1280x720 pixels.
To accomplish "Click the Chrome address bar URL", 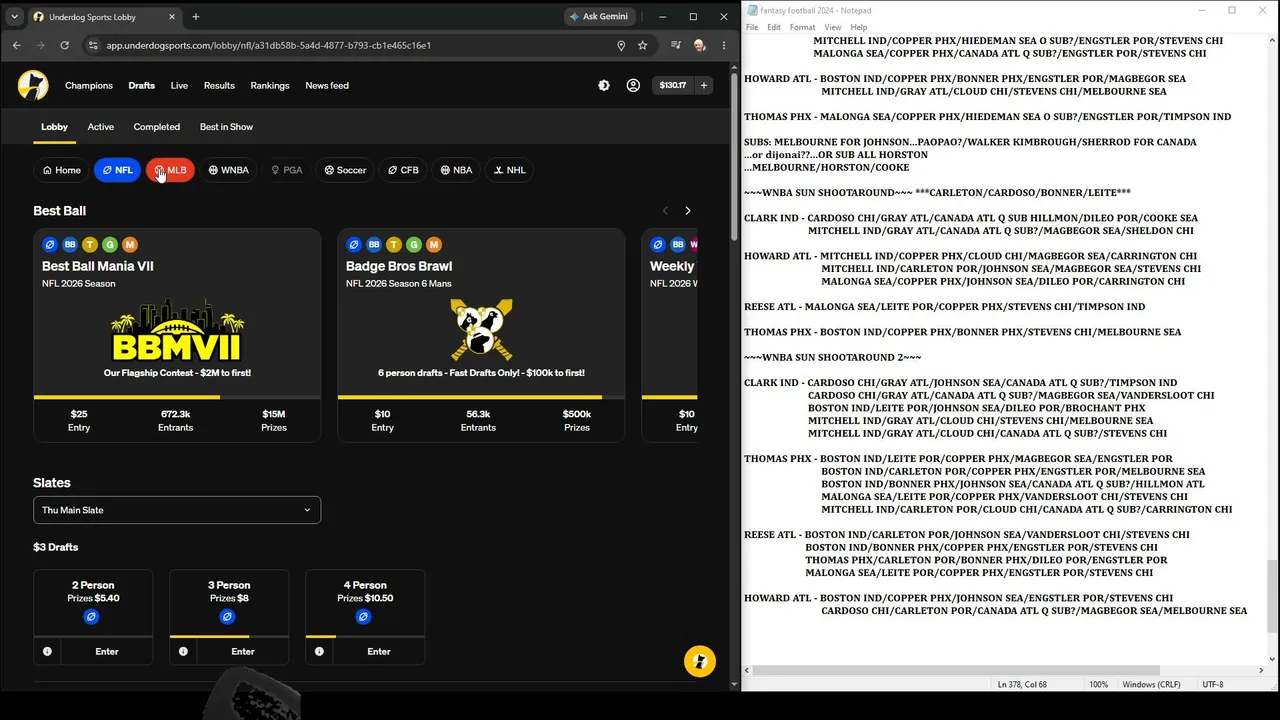I will tap(269, 45).
